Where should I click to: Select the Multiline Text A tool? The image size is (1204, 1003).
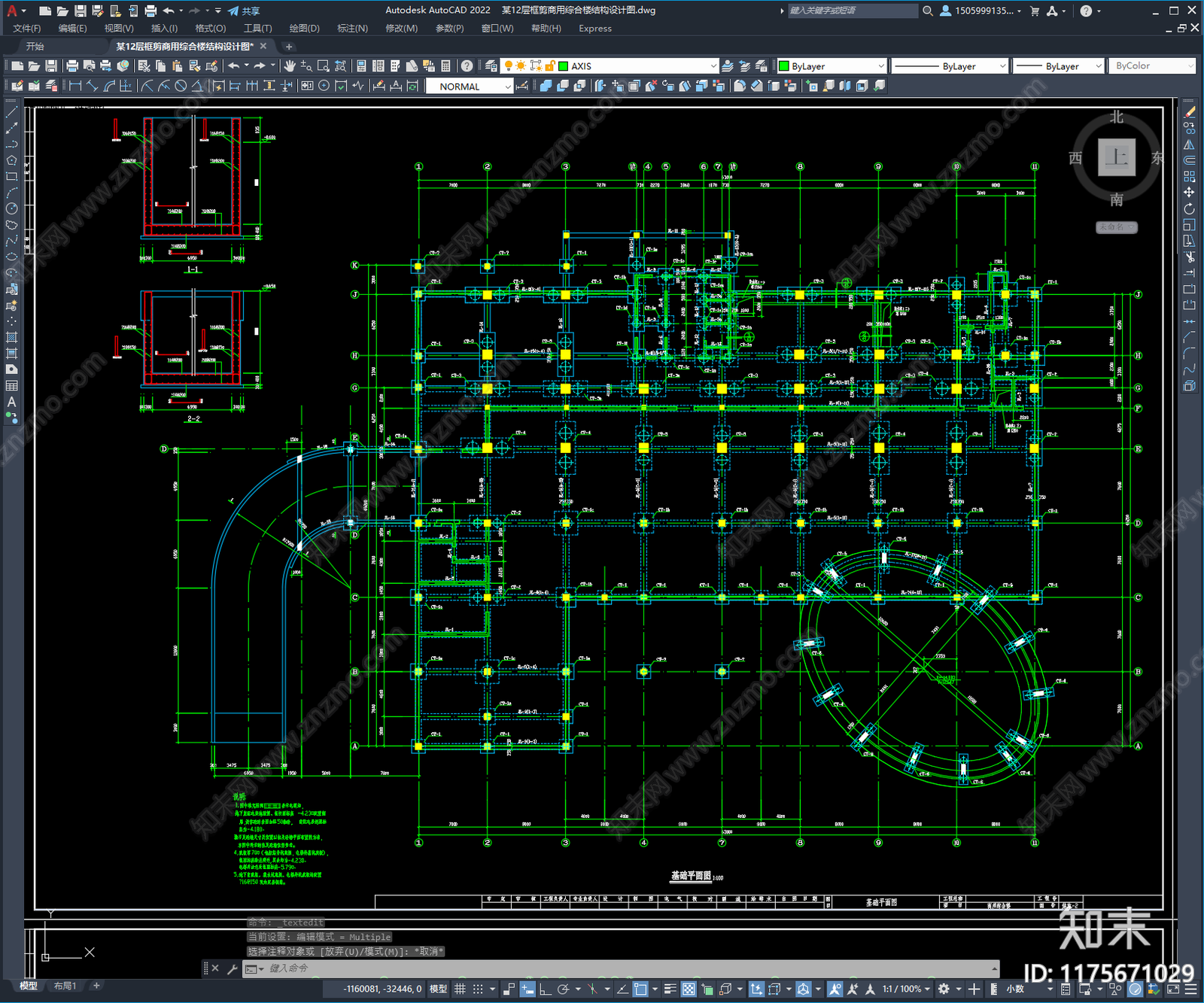pyautogui.click(x=11, y=402)
